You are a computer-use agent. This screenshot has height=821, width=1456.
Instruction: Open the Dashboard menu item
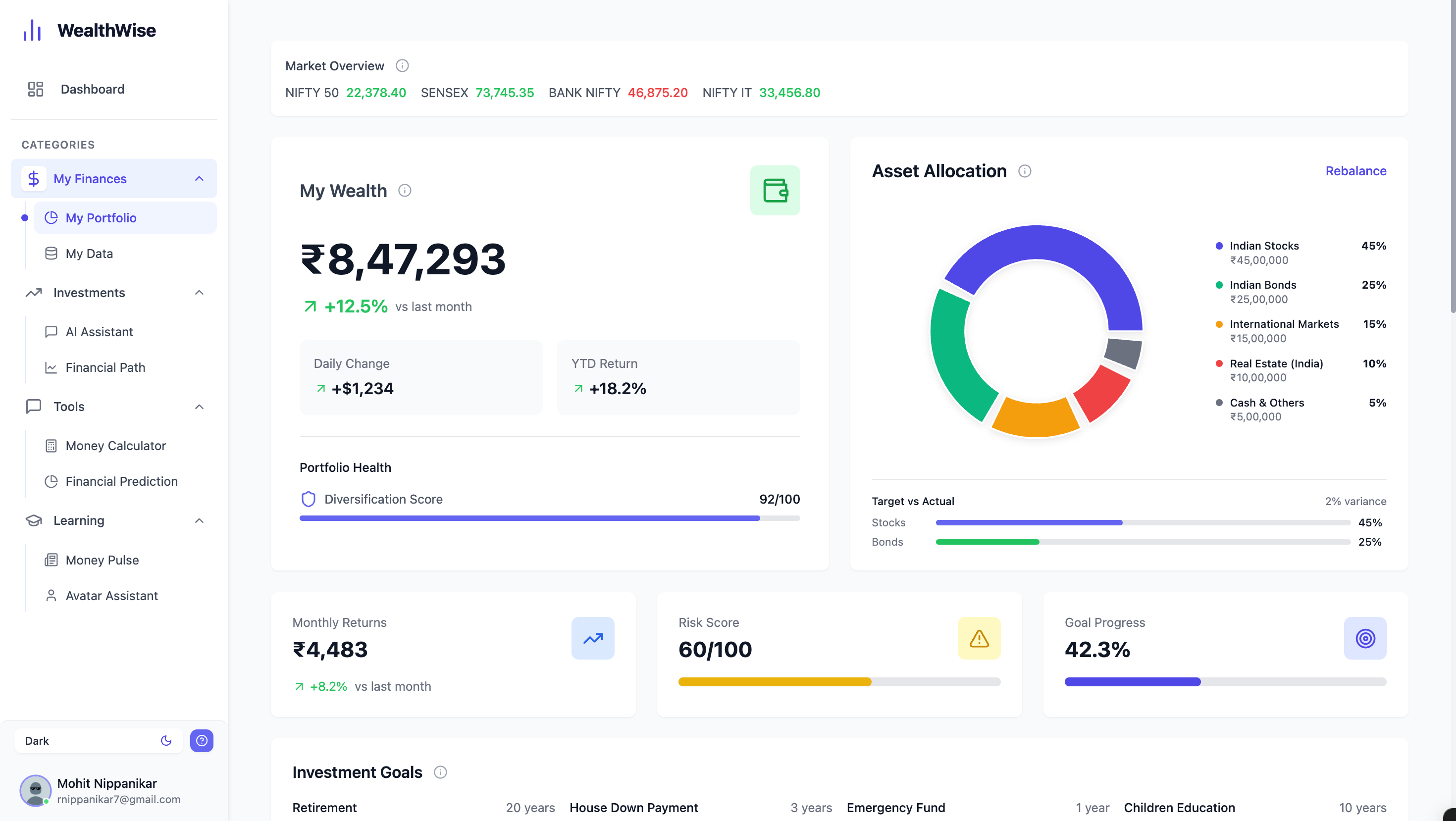click(92, 89)
